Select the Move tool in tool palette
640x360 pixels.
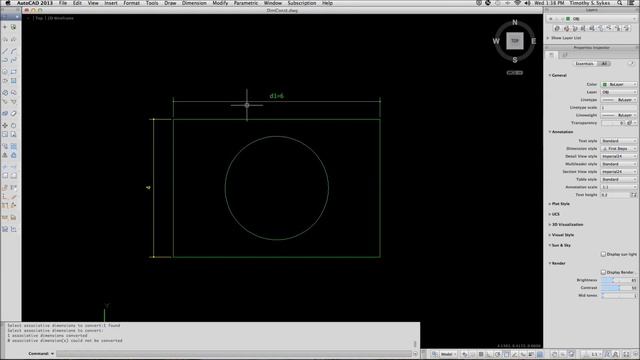5,125
